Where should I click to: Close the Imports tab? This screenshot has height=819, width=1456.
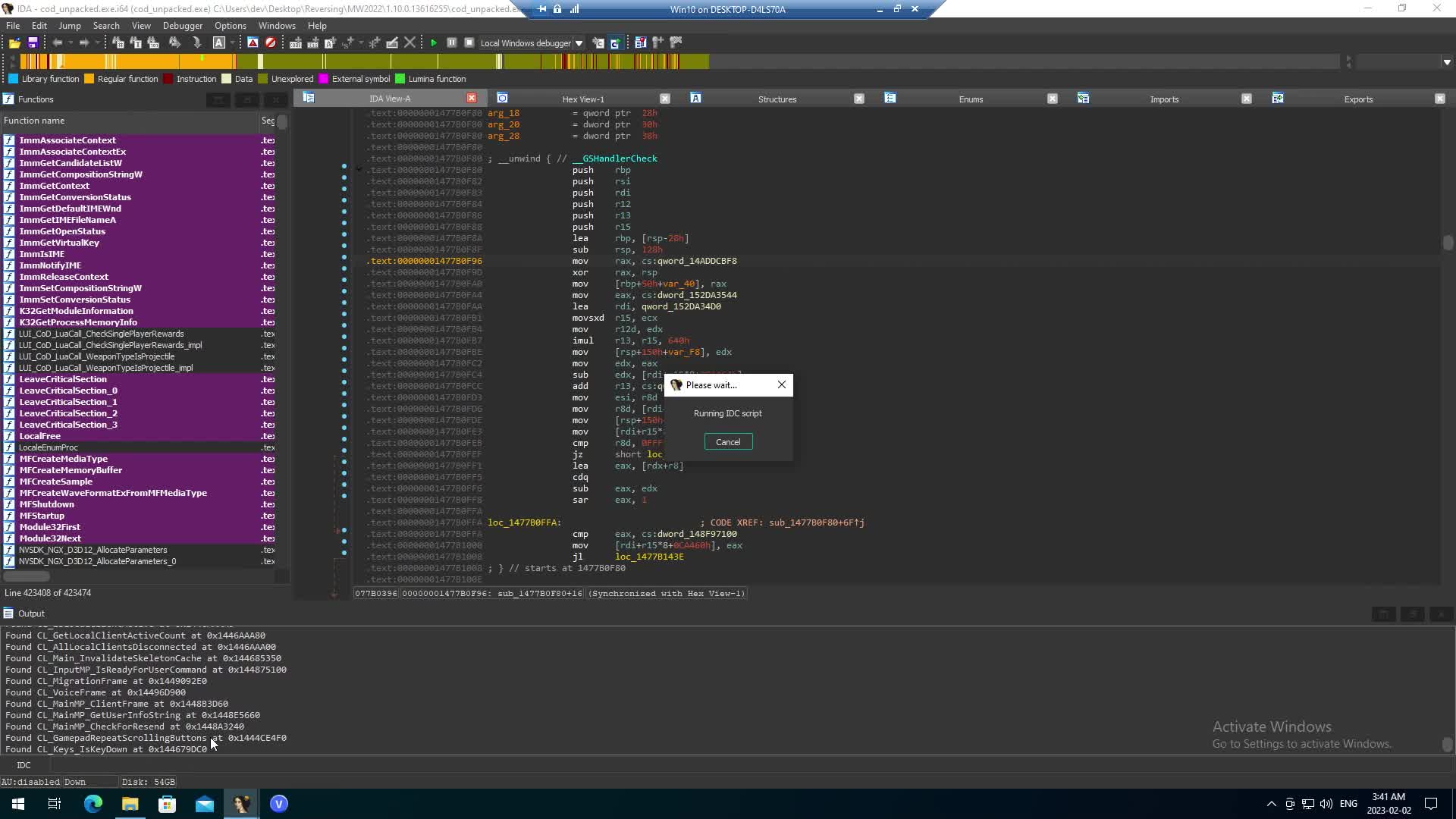(1246, 99)
